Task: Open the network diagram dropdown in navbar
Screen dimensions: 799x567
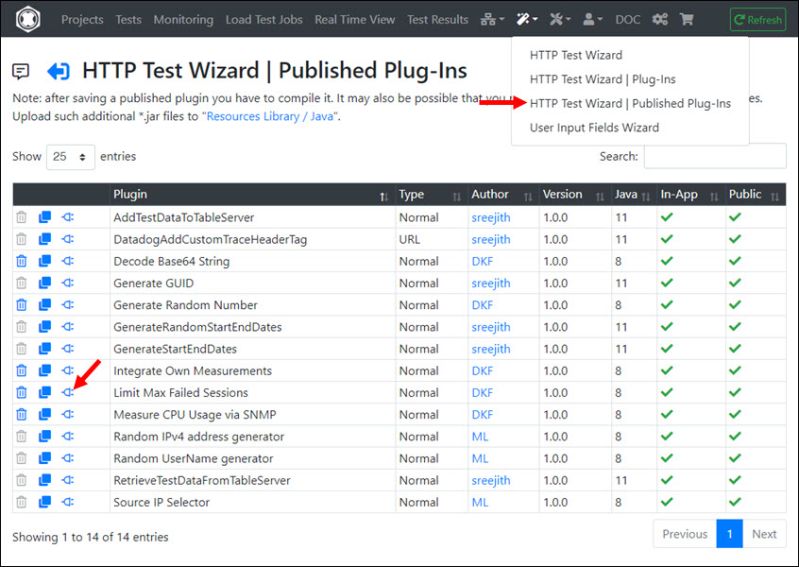Action: coord(492,19)
